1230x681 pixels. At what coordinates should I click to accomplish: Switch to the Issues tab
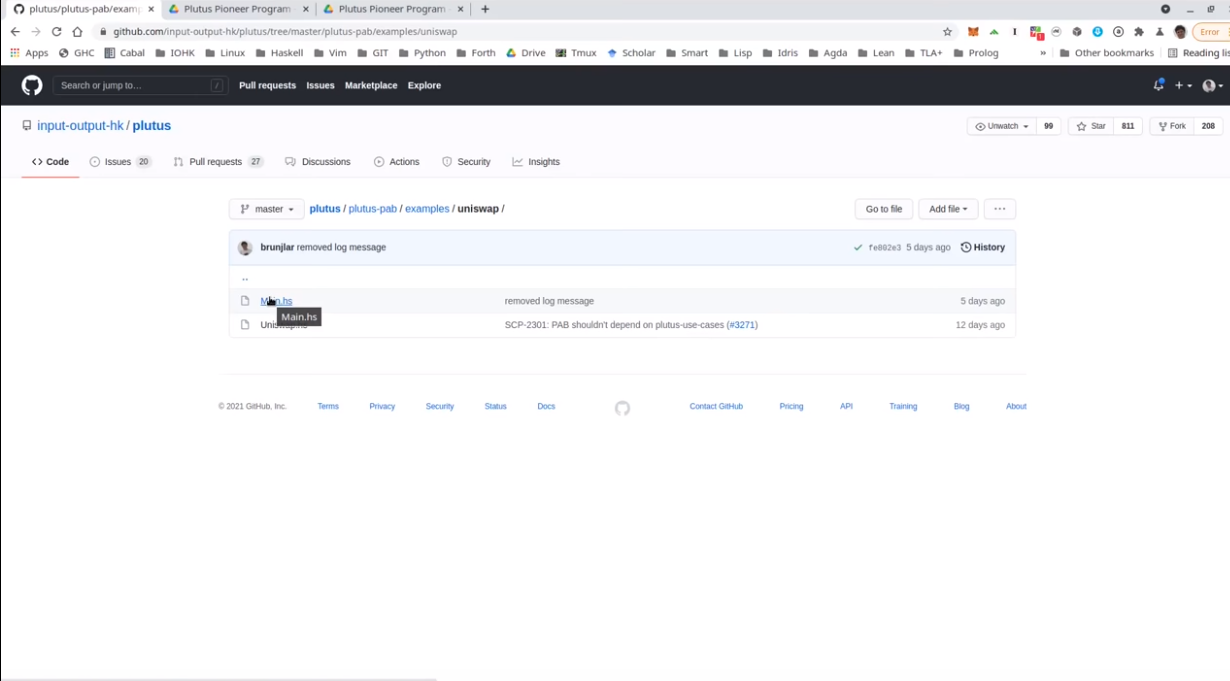[119, 162]
